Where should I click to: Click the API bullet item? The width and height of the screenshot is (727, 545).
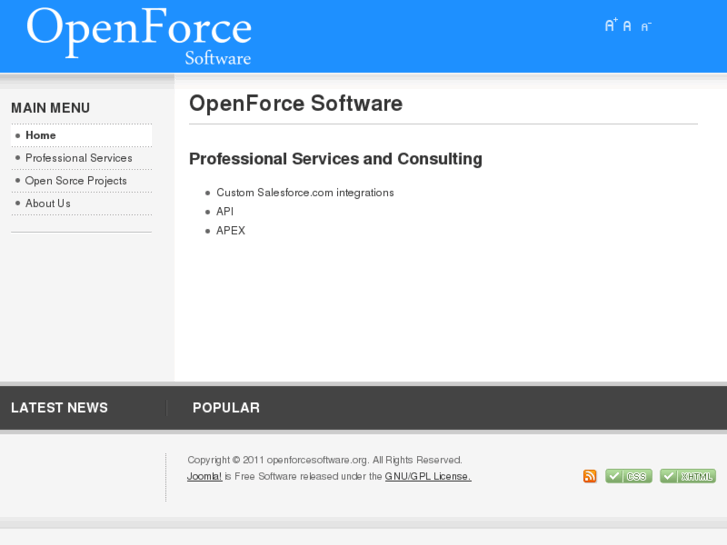pyautogui.click(x=225, y=212)
